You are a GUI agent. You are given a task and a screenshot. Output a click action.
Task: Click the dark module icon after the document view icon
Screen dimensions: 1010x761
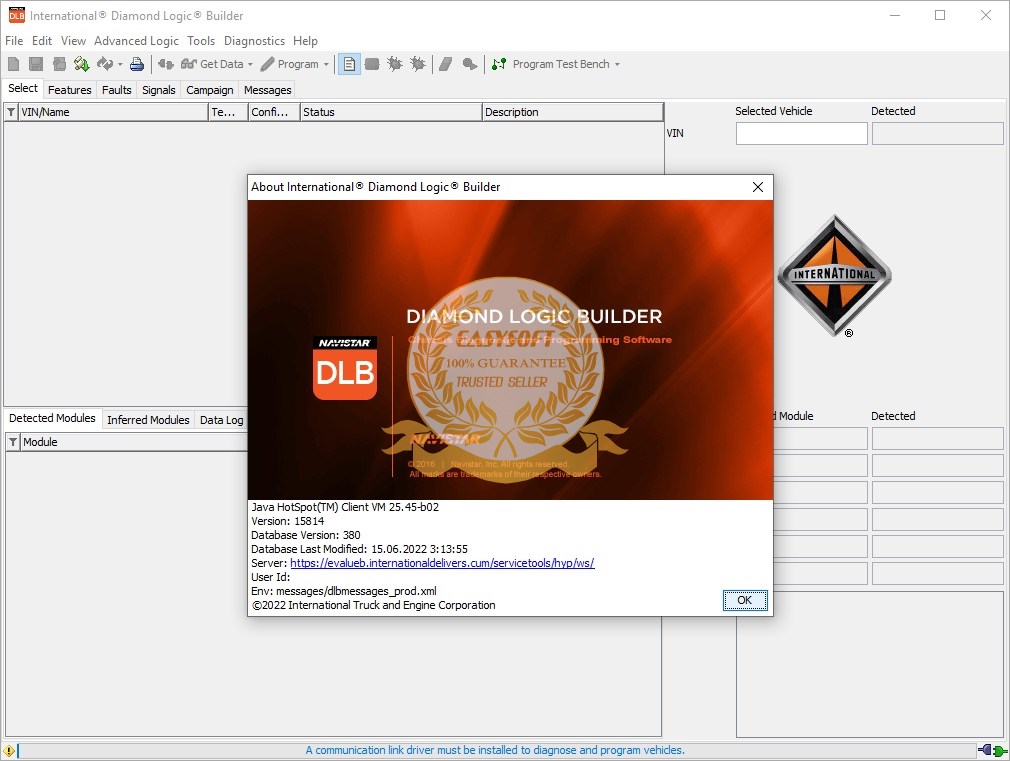point(372,64)
